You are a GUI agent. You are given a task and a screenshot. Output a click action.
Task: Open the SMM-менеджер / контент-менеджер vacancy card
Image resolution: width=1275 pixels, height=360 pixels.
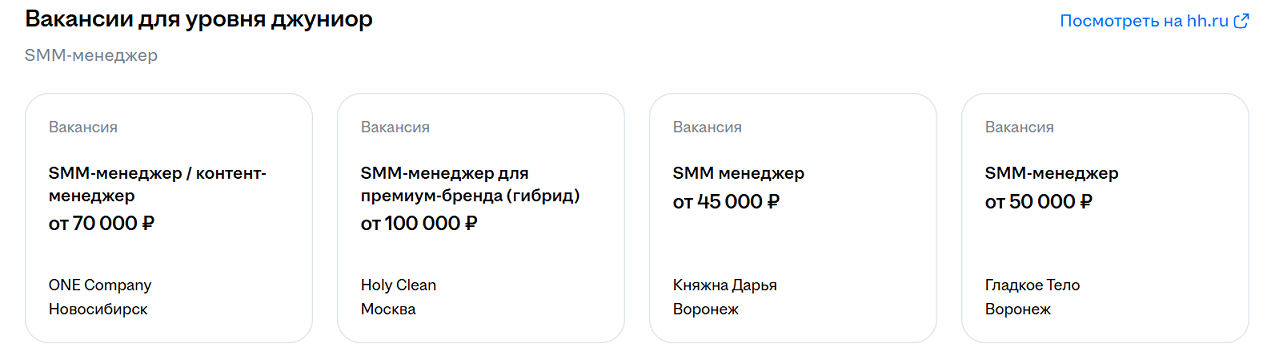169,218
